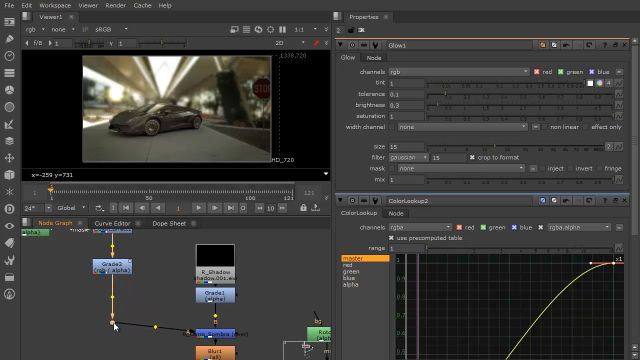Toggle the viewer region of interest icon
The height and width of the screenshot is (360, 640).
pos(271,29)
